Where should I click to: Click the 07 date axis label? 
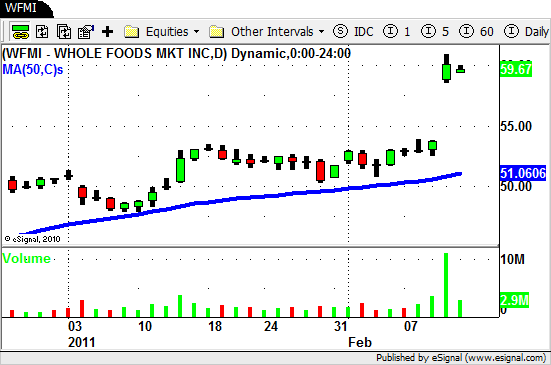[410, 326]
